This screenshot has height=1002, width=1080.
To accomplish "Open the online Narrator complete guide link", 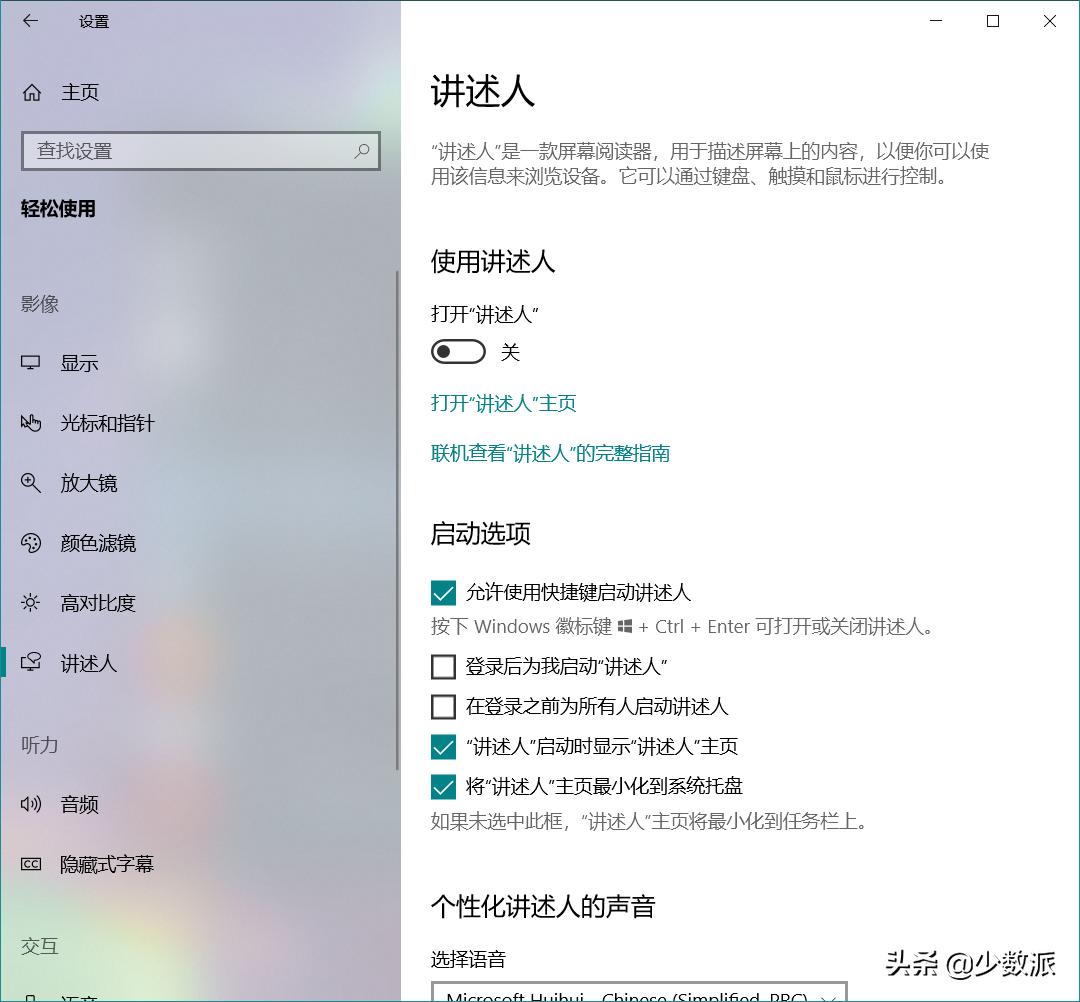I will 549,453.
